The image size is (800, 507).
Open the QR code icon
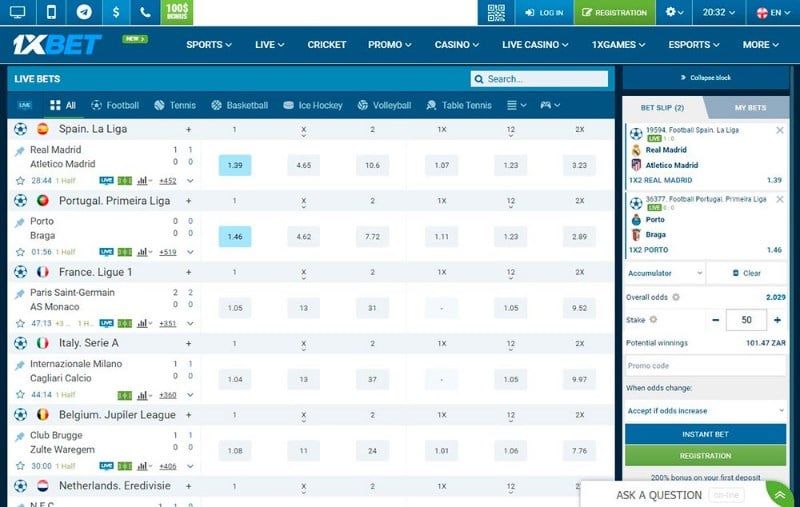point(495,12)
